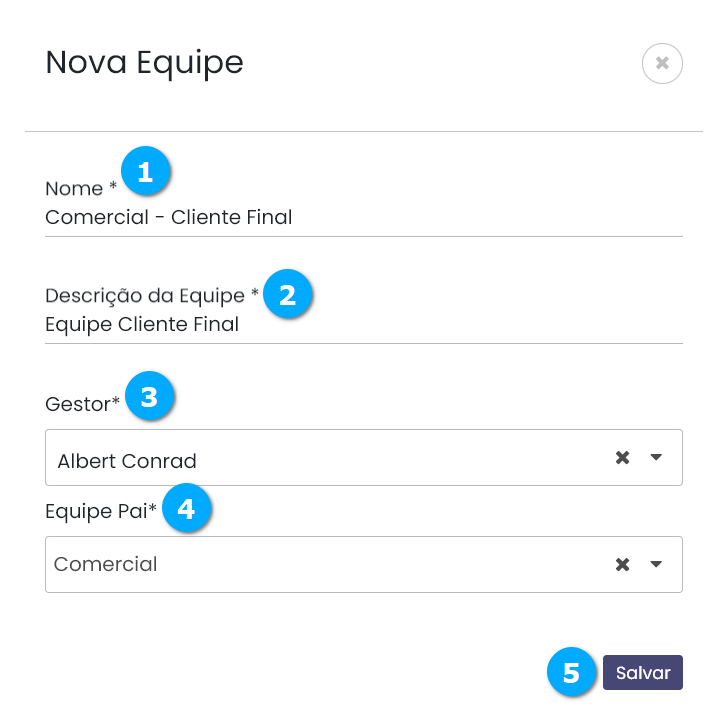
Task: Clear the Albert Conrad Gestor selection
Action: coord(622,458)
